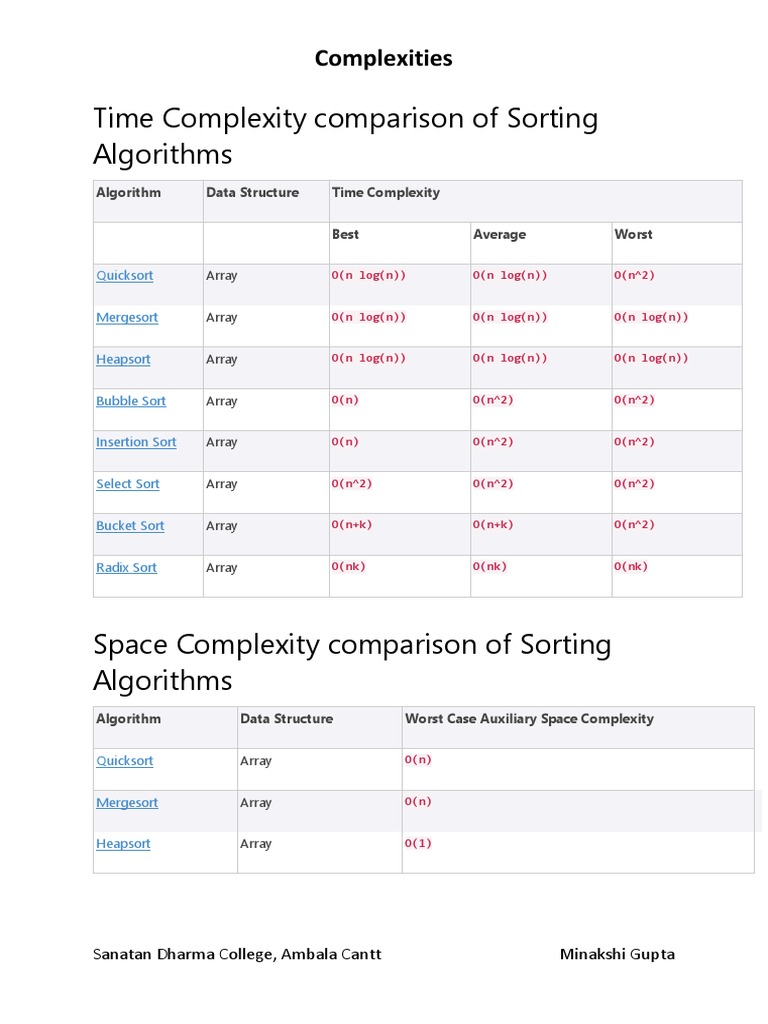Click the Worst Case Auxiliary Space Complexity header
This screenshot has height=1024, width=768.
(529, 719)
